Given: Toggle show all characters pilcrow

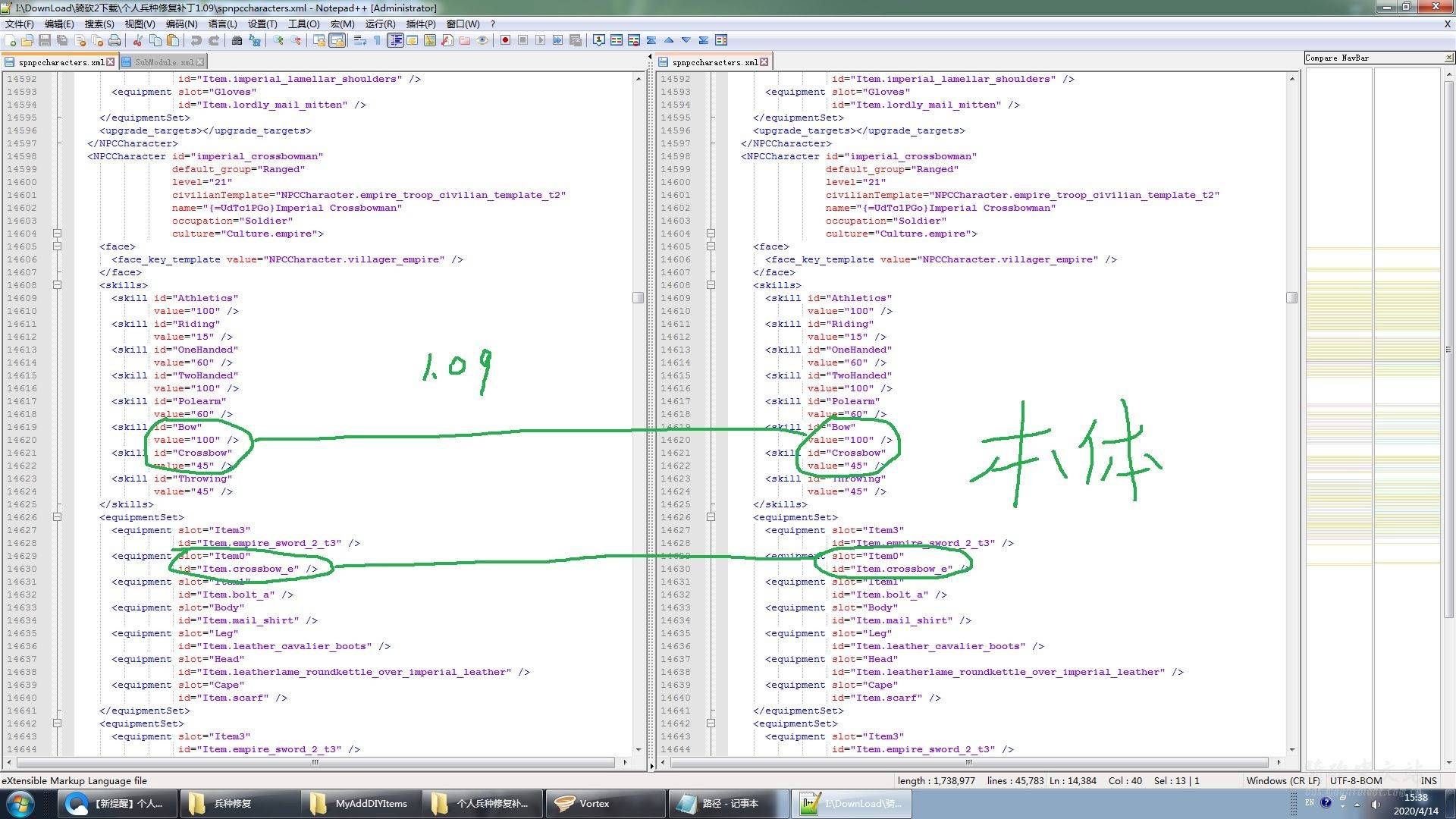Looking at the screenshot, I should 377,40.
